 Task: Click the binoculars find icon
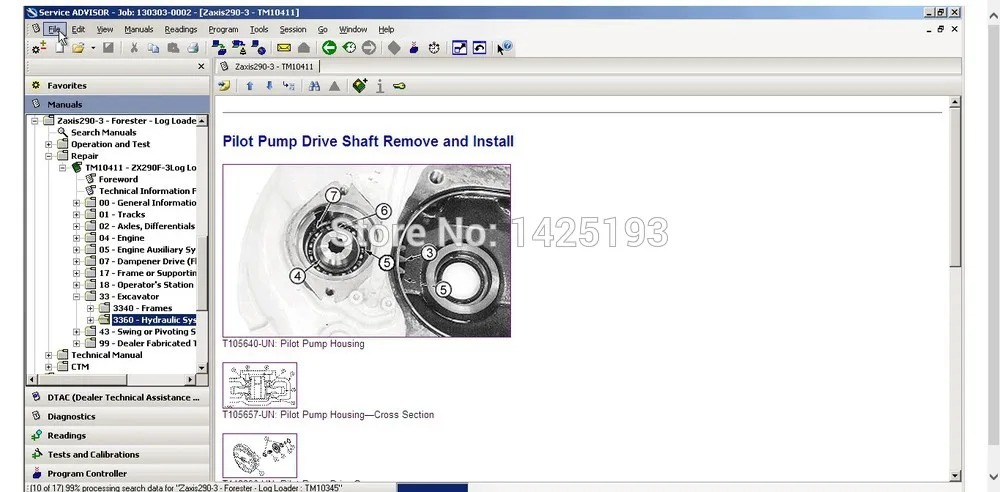(314, 86)
